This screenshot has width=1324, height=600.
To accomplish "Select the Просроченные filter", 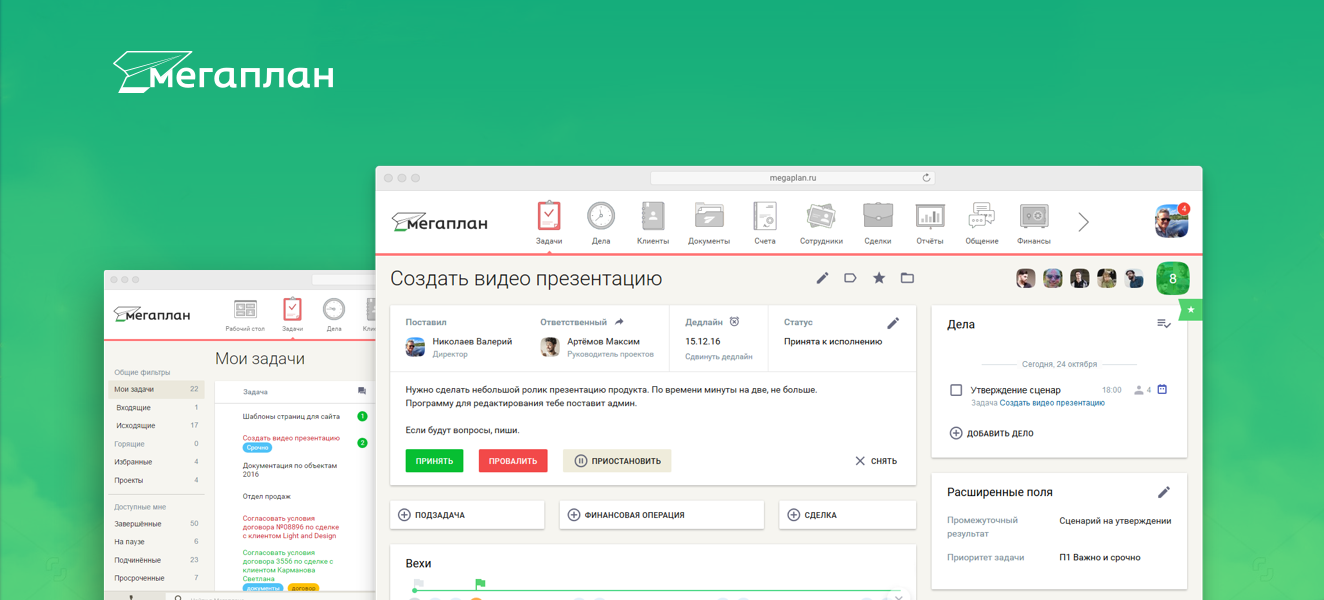I will 156,578.
